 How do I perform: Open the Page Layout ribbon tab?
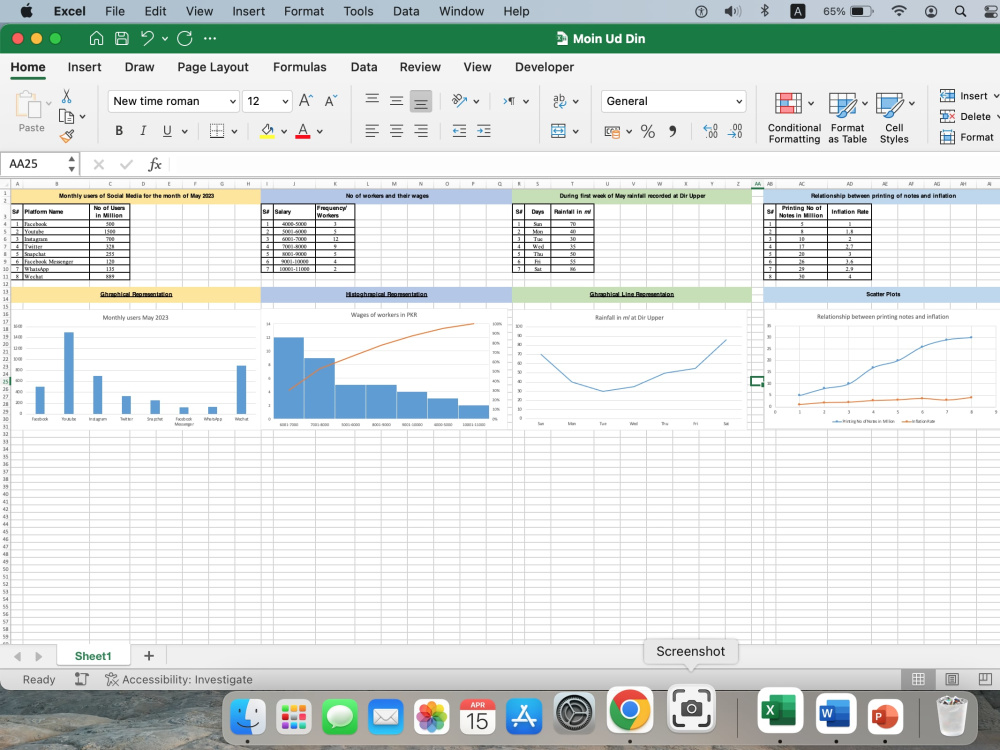click(x=213, y=67)
